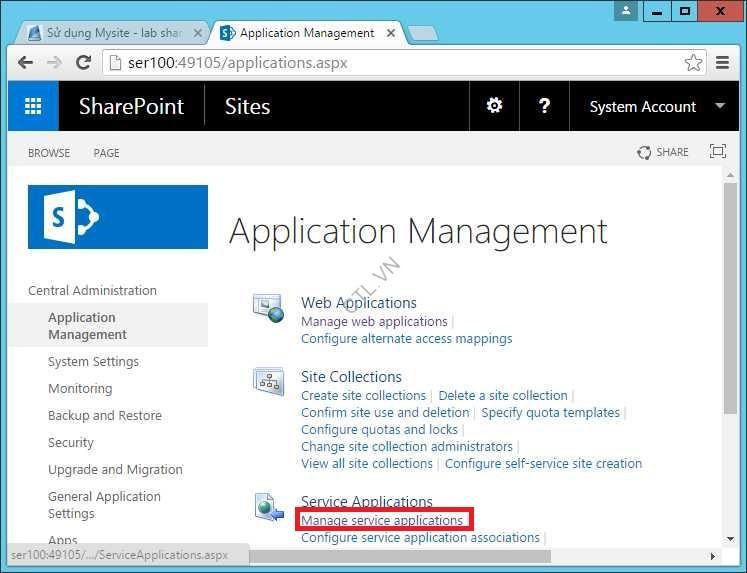Expand the System Account dropdown menu
Image resolution: width=747 pixels, height=573 pixels.
720,106
